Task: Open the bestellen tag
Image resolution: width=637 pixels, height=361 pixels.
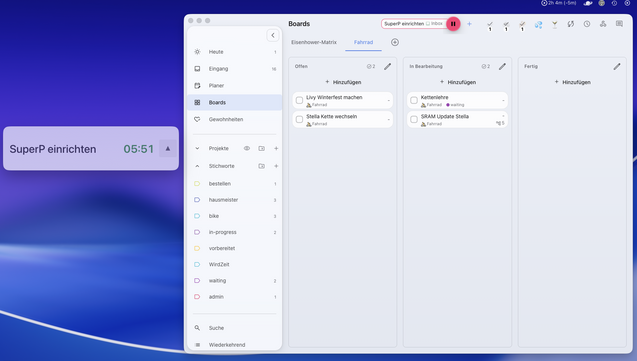Action: point(234,184)
